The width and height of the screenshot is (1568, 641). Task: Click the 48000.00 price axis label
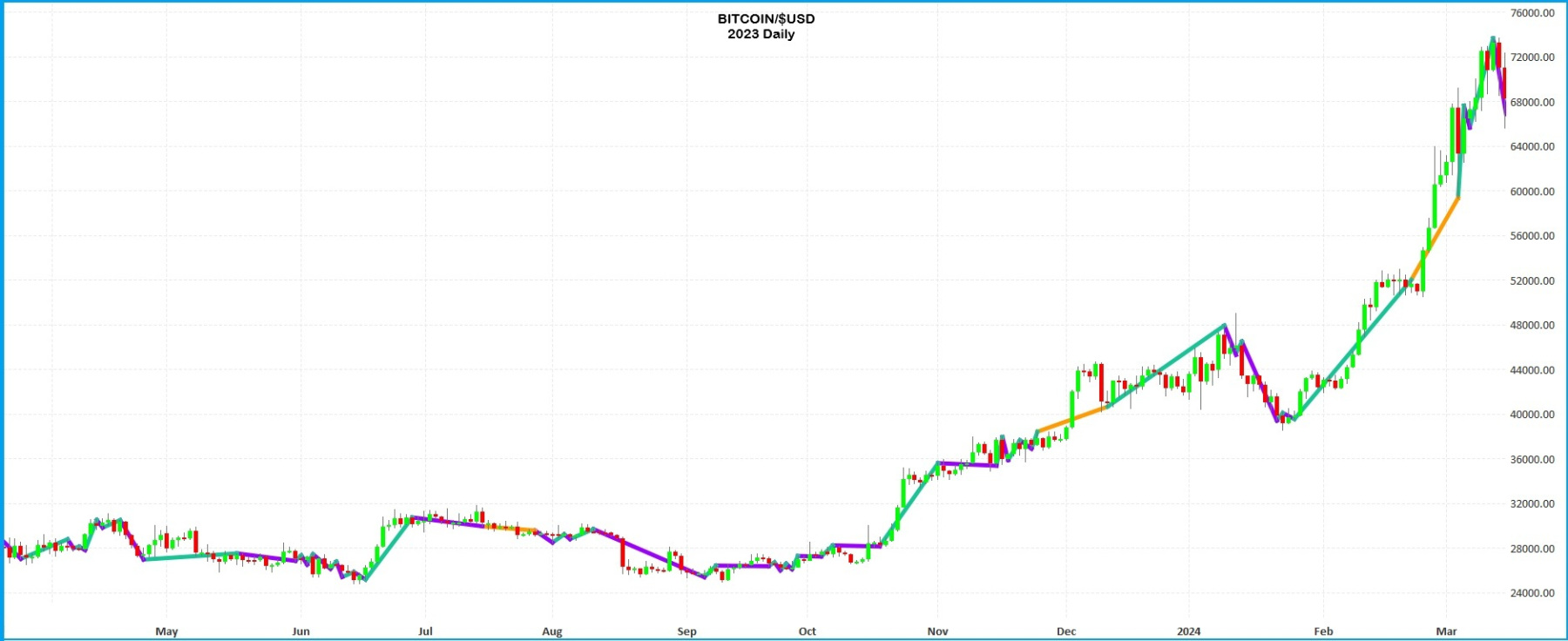[1532, 326]
